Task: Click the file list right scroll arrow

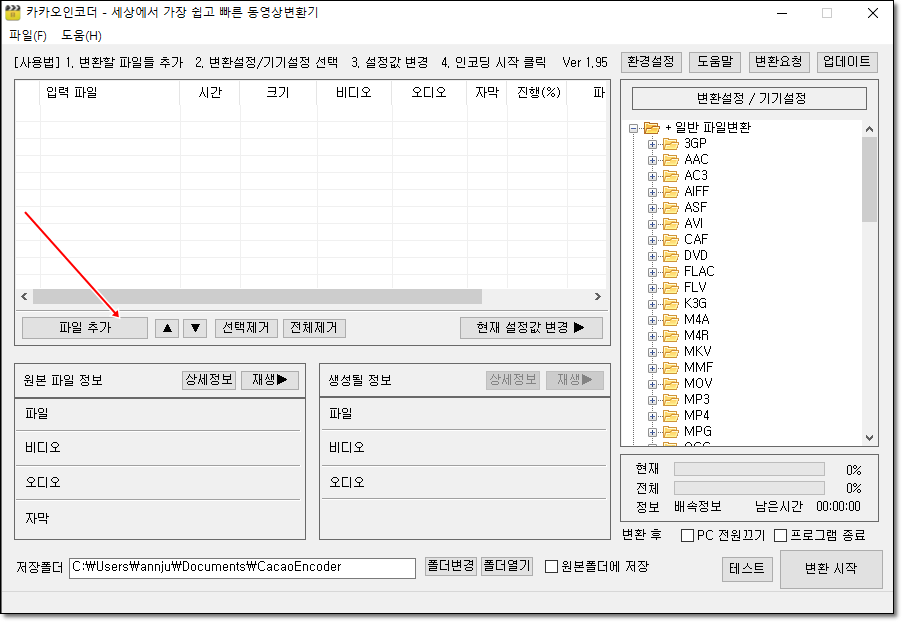Action: click(598, 297)
